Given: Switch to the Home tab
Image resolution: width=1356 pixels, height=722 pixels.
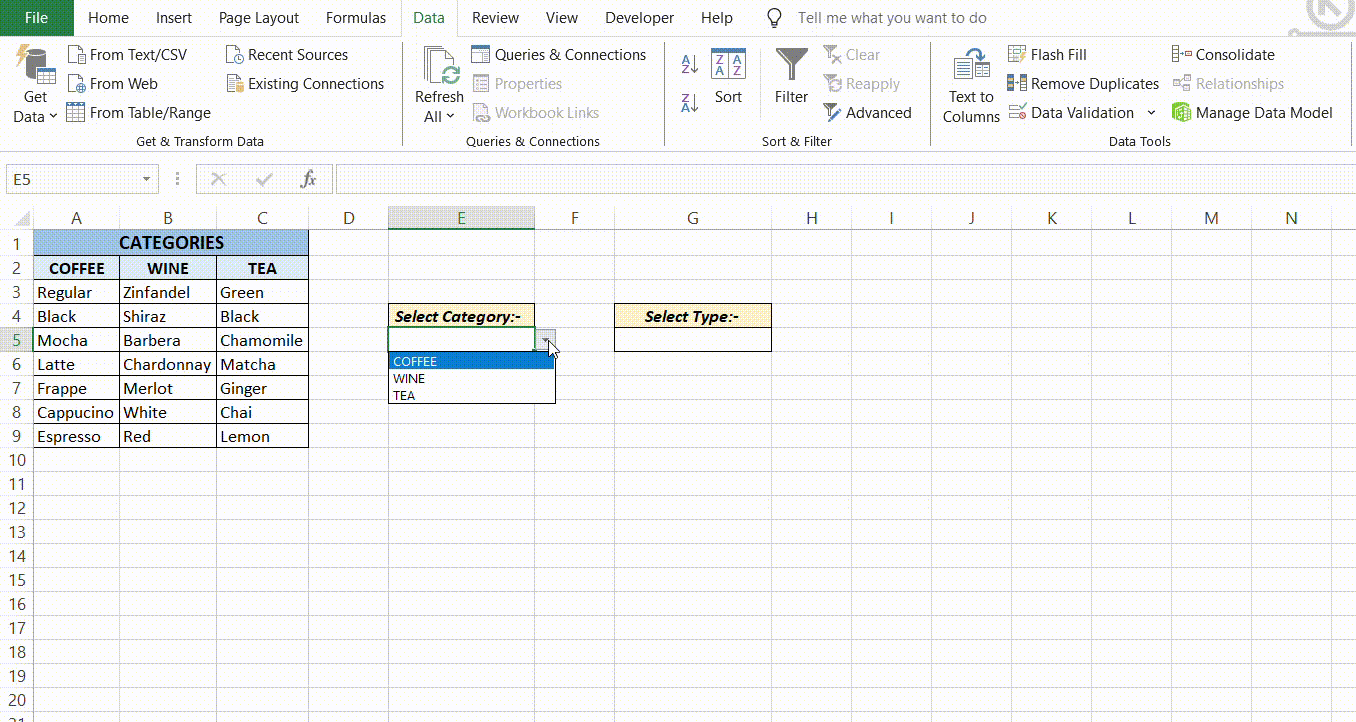Looking at the screenshot, I should point(108,18).
